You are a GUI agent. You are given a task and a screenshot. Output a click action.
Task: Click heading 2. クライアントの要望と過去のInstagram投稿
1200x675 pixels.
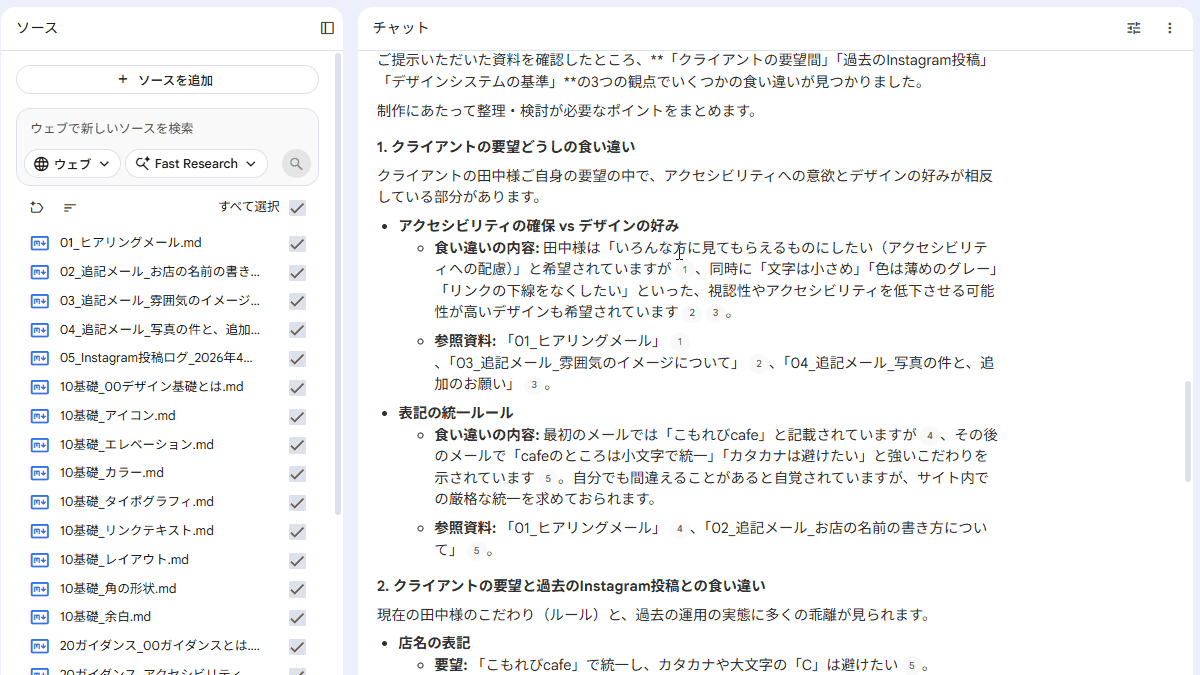point(571,585)
